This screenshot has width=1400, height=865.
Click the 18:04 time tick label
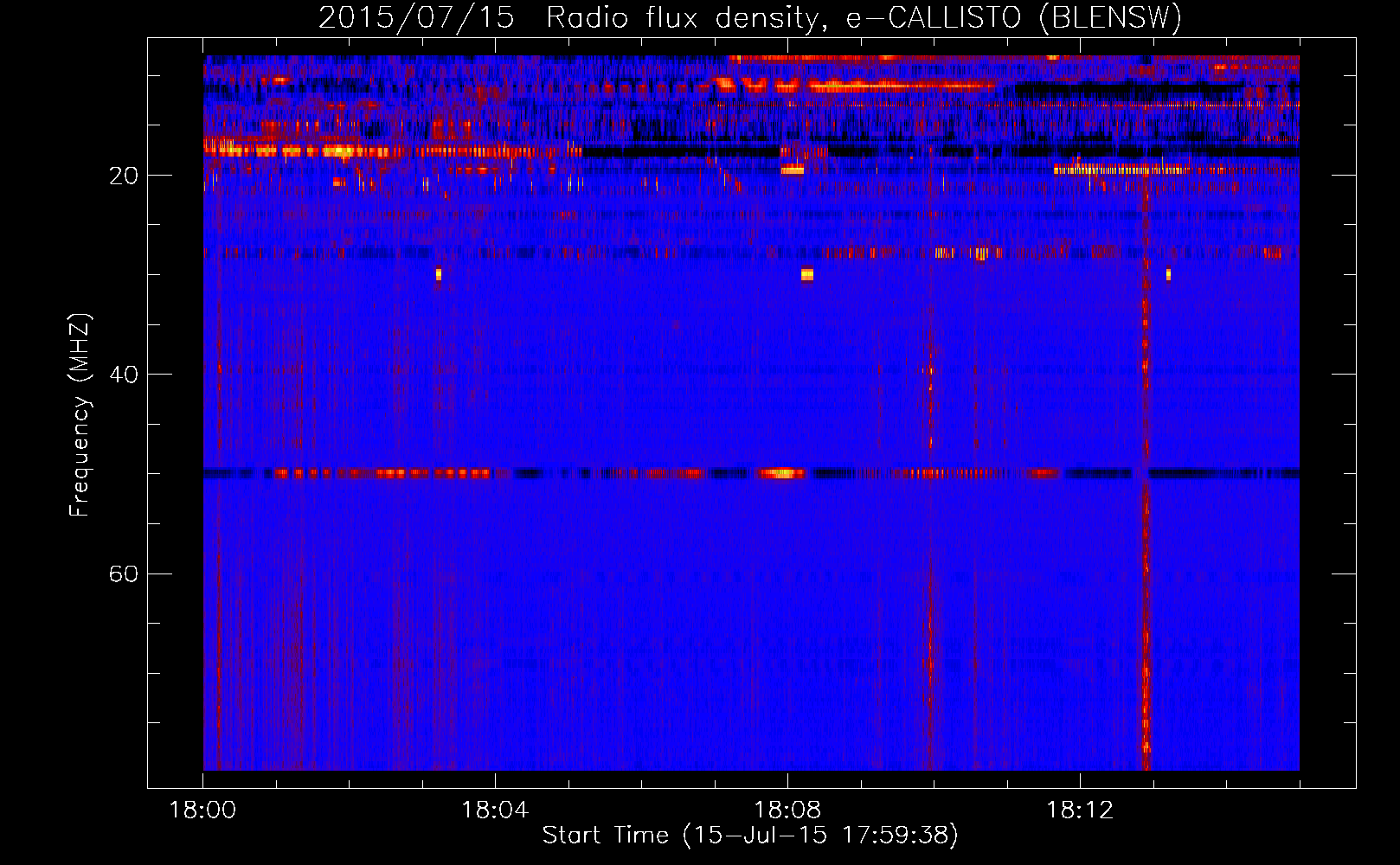pos(495,811)
